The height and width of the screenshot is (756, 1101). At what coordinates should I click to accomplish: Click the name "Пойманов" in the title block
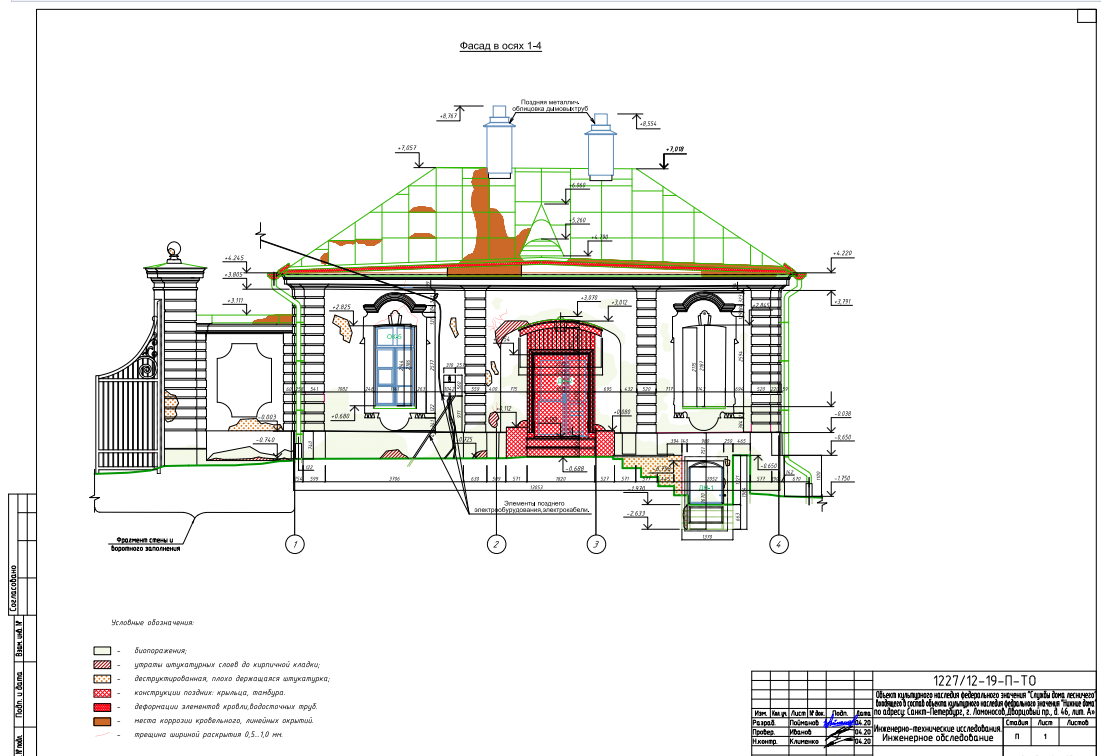point(804,722)
